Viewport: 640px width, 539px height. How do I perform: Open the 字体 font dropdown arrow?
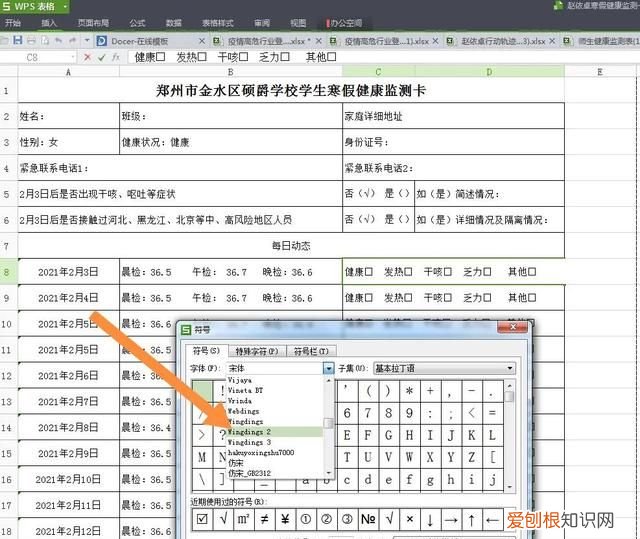point(329,368)
